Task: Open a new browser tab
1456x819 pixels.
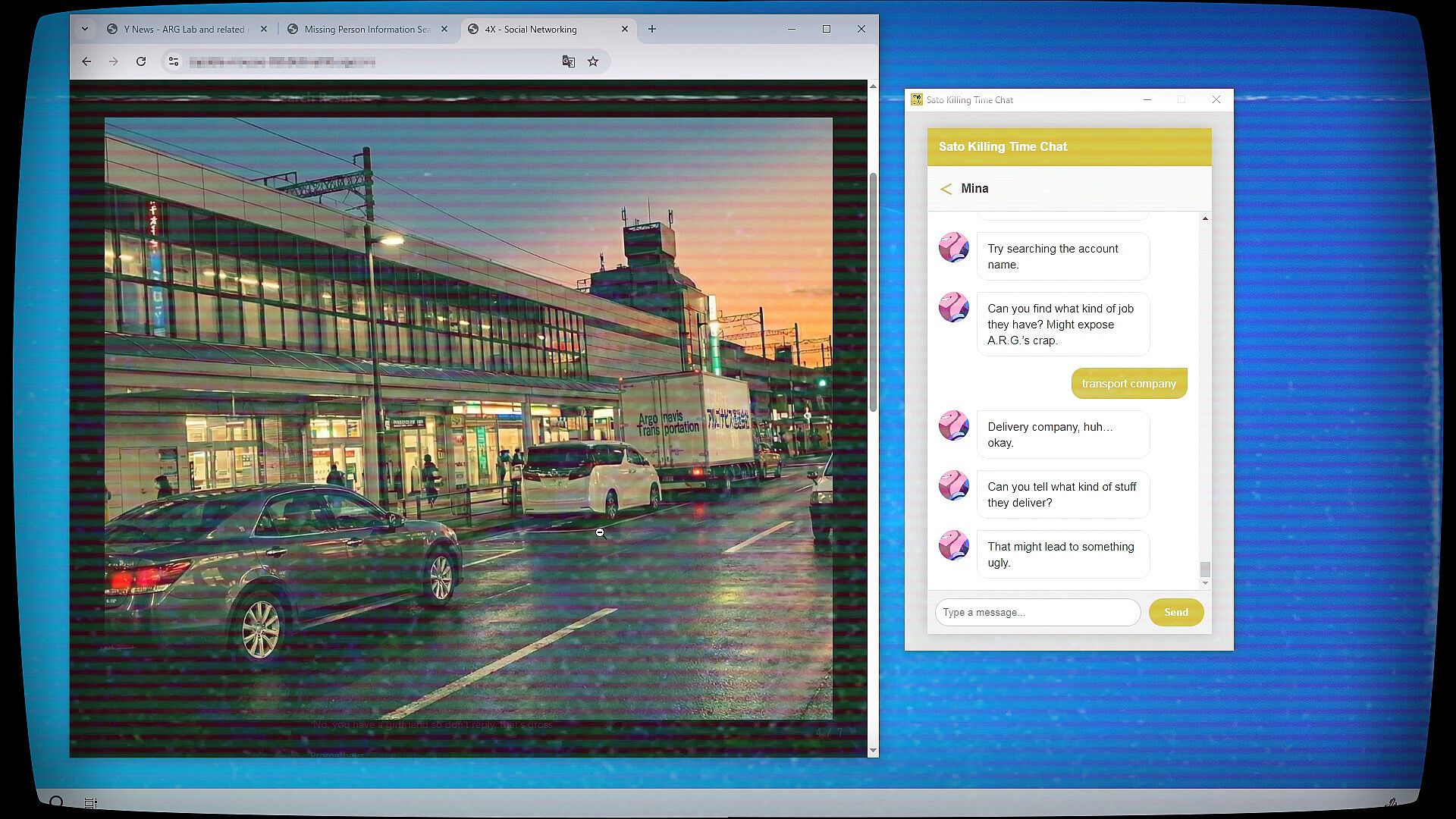Action: tap(652, 29)
